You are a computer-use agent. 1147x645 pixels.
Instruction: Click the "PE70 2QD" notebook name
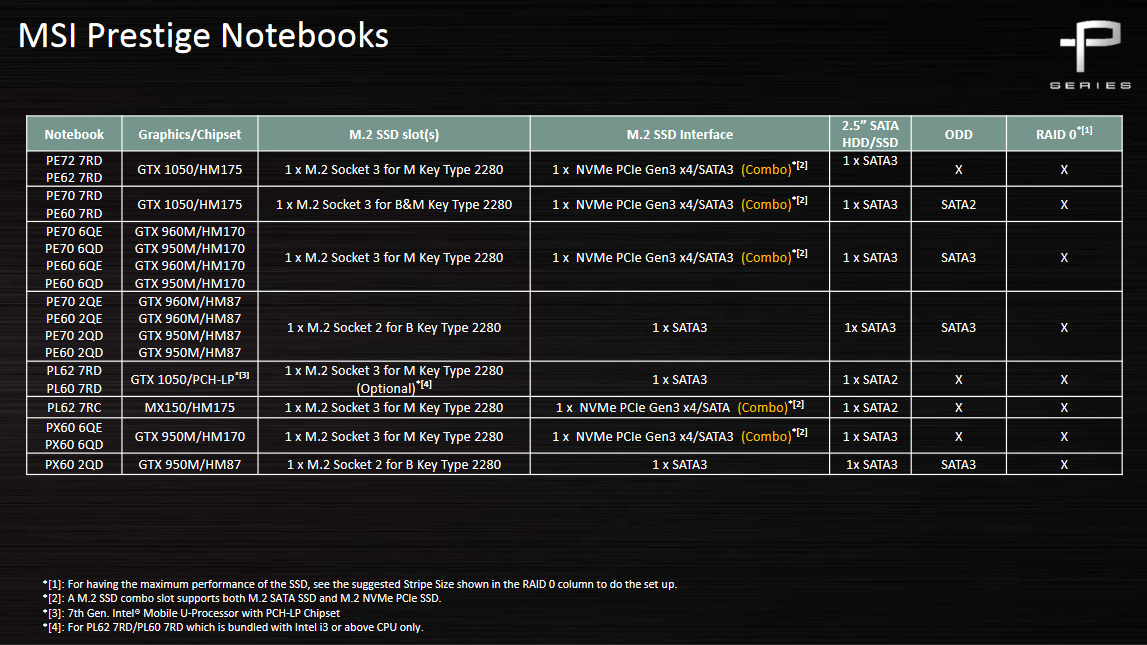74,336
